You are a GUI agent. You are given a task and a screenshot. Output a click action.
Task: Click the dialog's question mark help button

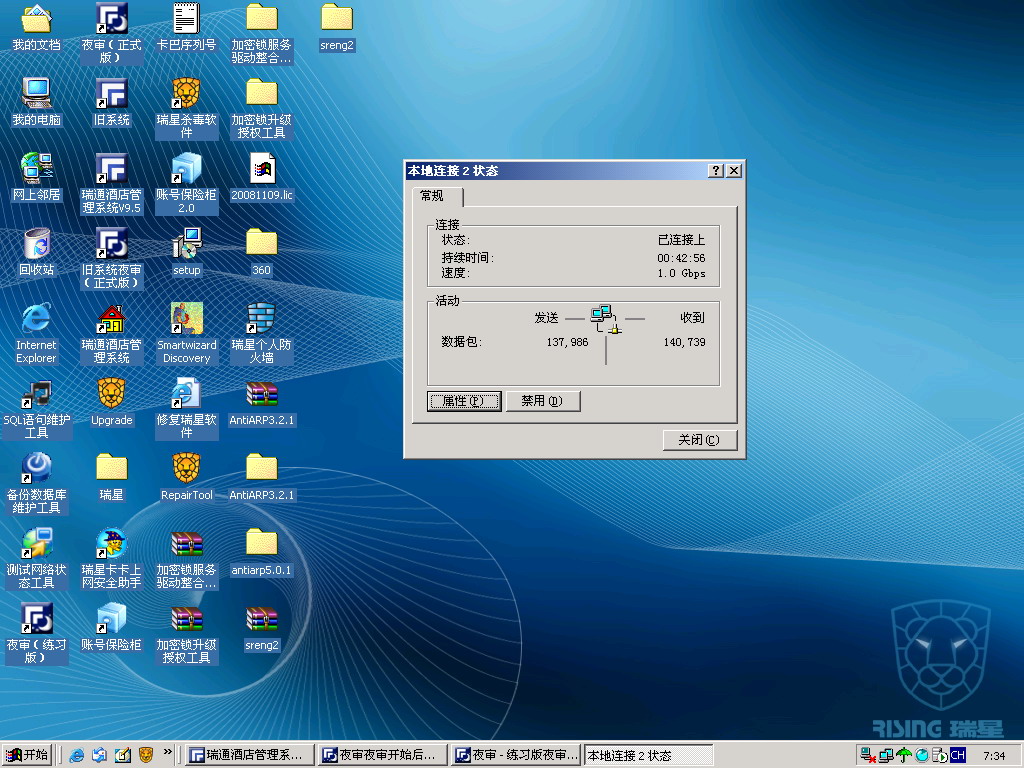coord(715,171)
